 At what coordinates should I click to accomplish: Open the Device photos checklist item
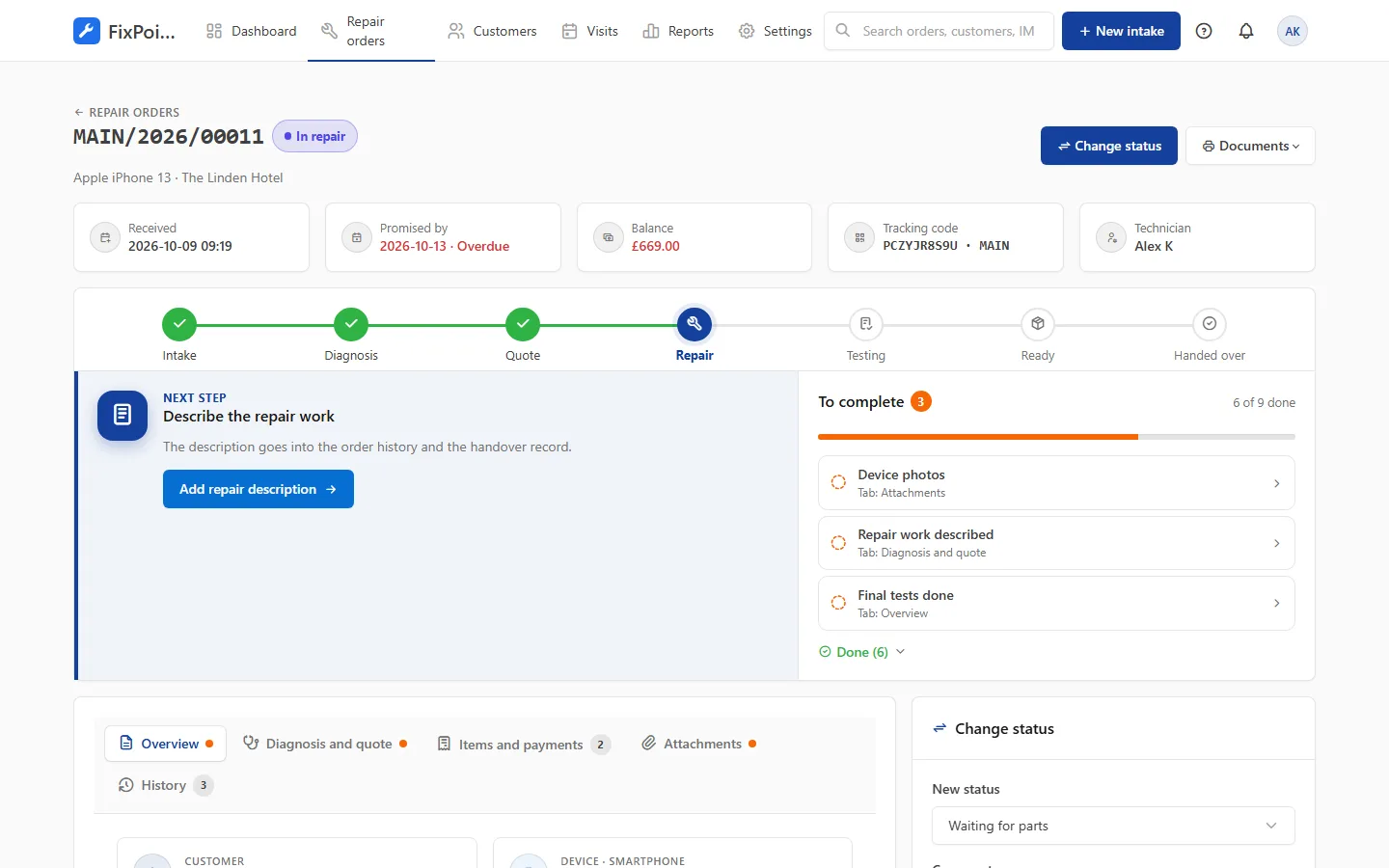[x=1056, y=483]
